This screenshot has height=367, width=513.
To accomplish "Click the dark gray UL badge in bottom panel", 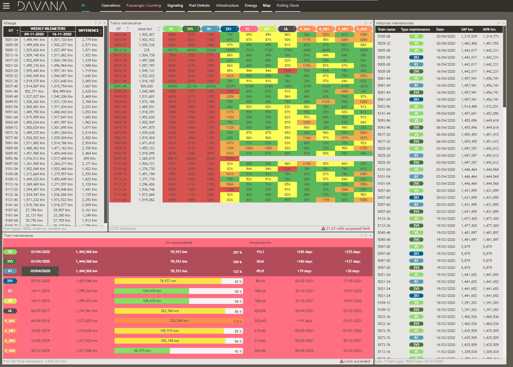I will click(10, 311).
